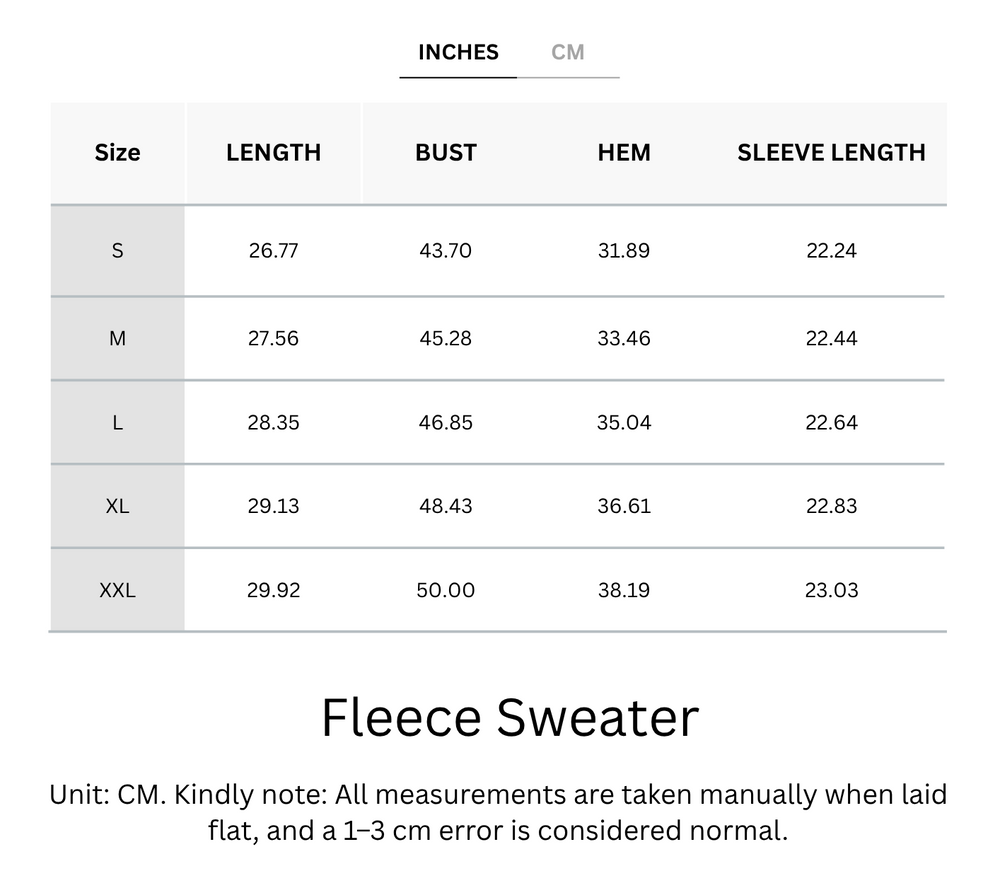Select the M size row label
This screenshot has width=1000, height=871.
pyautogui.click(x=117, y=339)
